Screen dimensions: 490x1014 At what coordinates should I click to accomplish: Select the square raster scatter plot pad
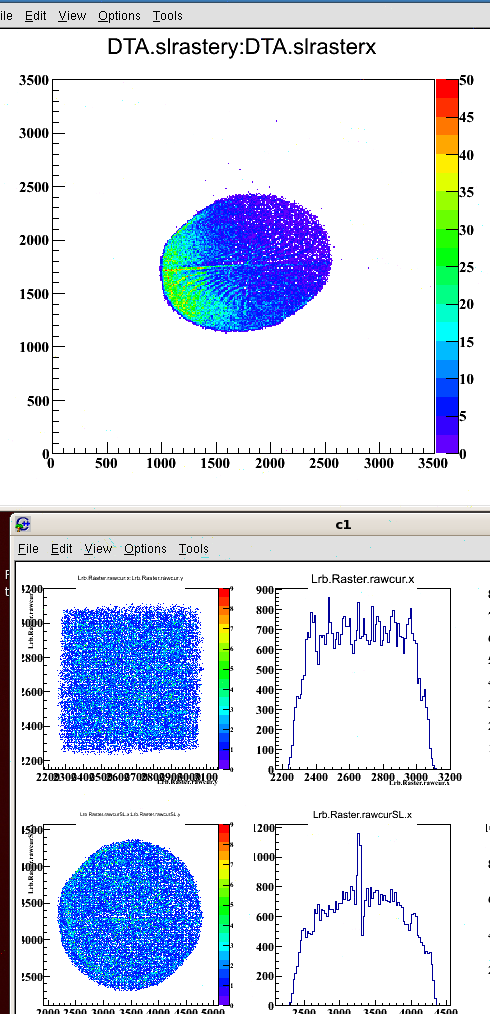point(131,678)
